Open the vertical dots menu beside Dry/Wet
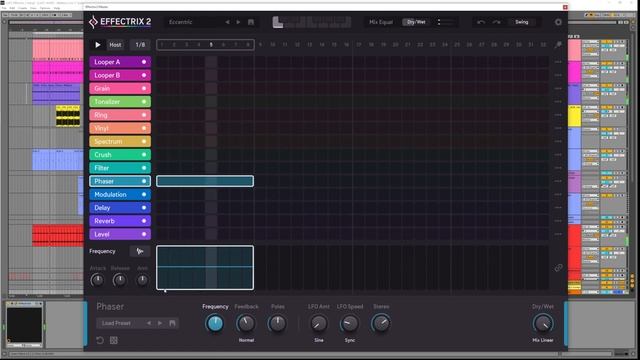The image size is (640, 360). tap(439, 22)
